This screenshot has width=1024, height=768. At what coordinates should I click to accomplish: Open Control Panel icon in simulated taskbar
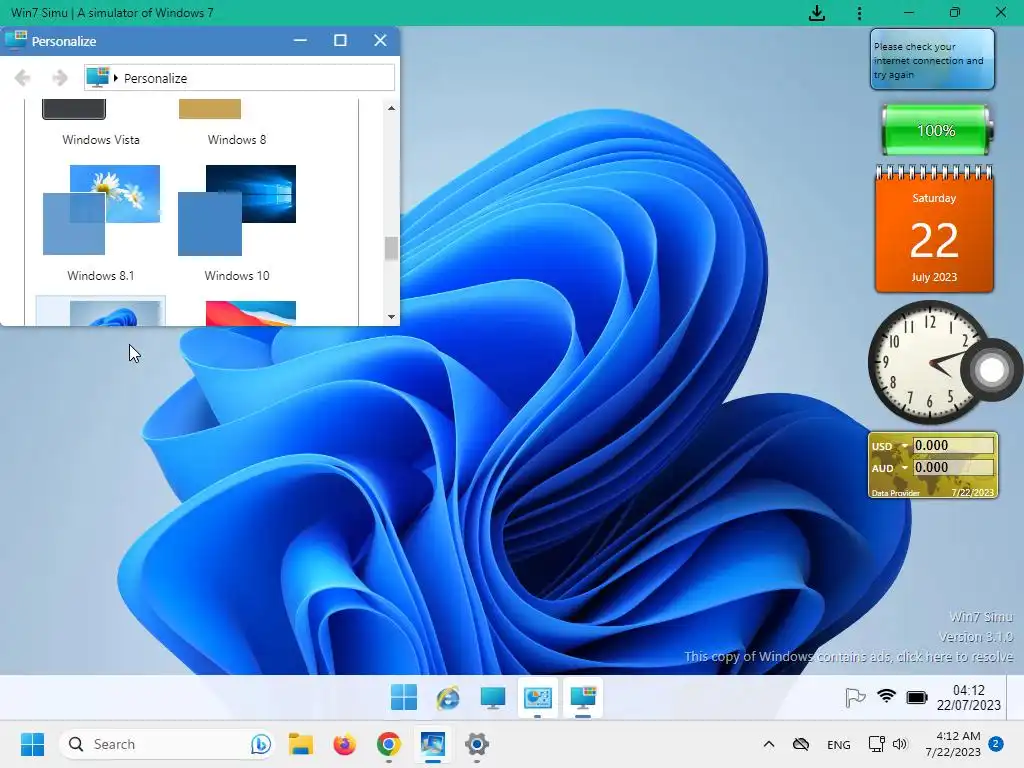[x=537, y=697]
